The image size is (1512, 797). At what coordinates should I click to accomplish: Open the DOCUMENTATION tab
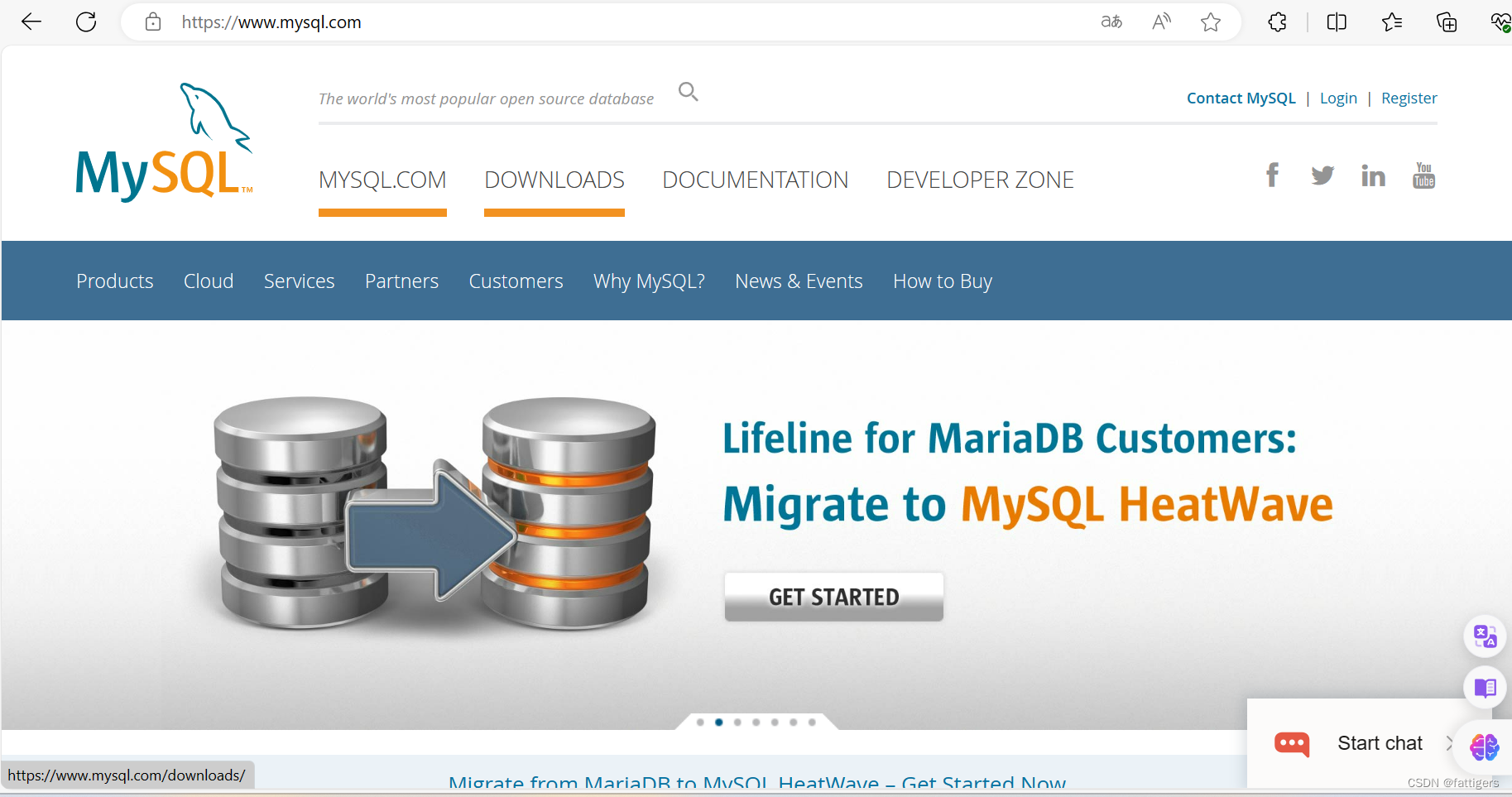[x=755, y=180]
